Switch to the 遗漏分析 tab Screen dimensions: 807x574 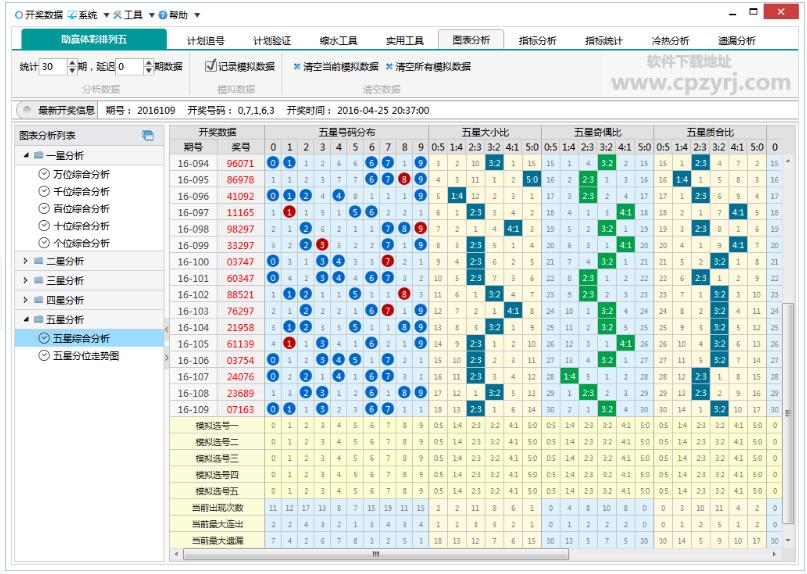(x=736, y=41)
